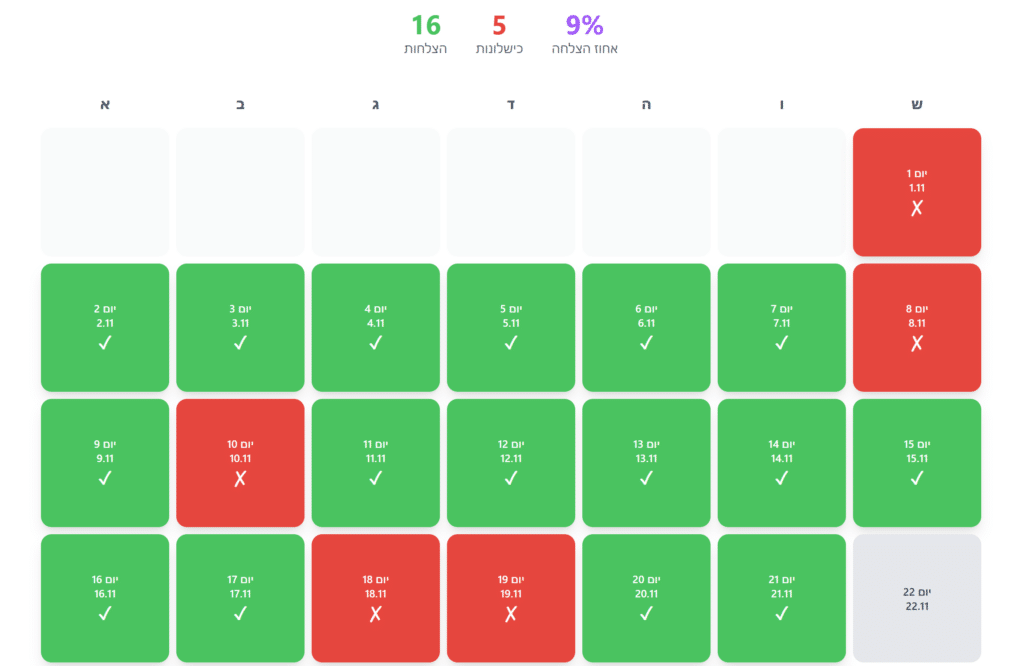Viewport: 1024px width, 666px height.
Task: Click the checkmark on day 2 tile
Action: click(105, 343)
